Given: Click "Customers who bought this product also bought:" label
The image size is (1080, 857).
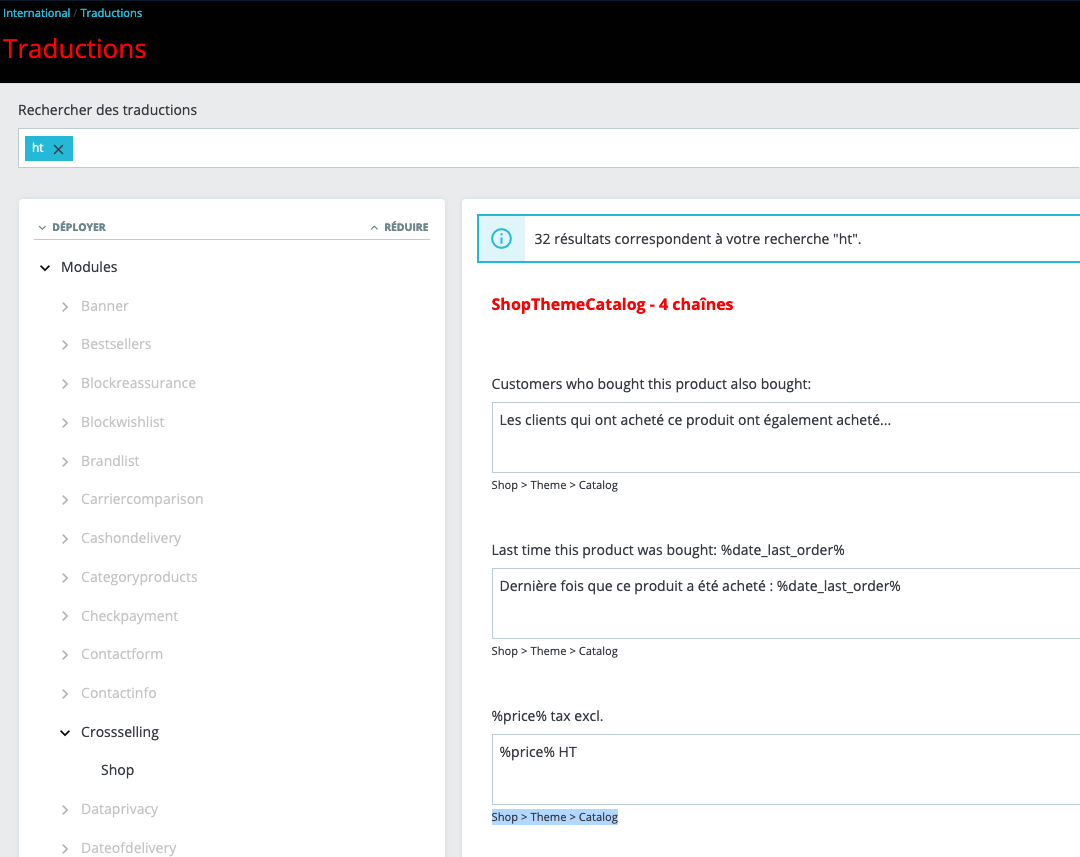Looking at the screenshot, I should point(651,384).
